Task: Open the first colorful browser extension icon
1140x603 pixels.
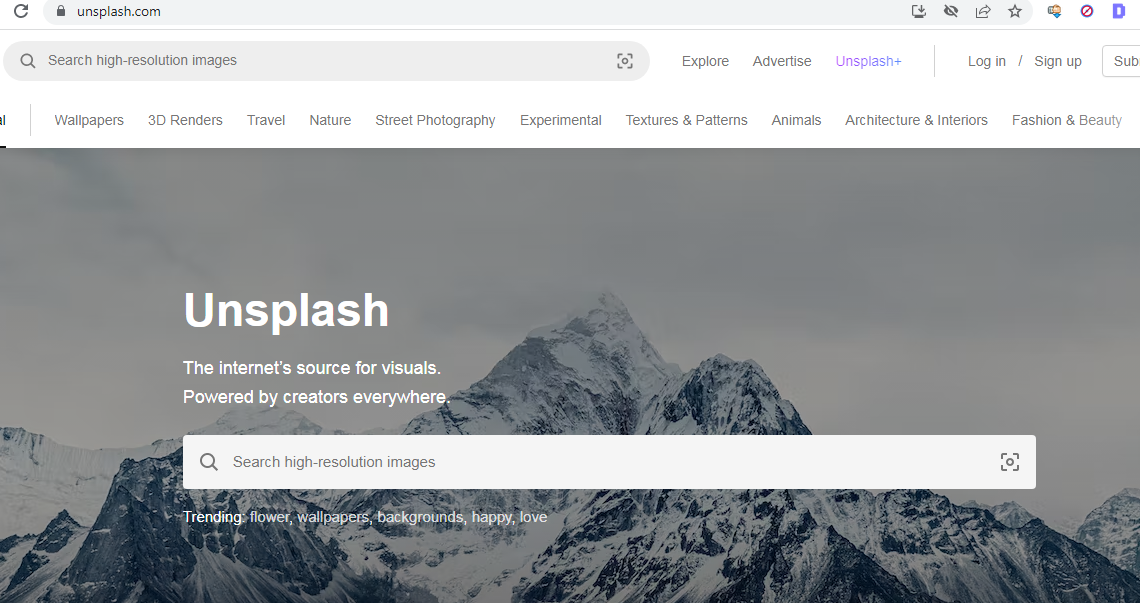Action: pos(1054,11)
